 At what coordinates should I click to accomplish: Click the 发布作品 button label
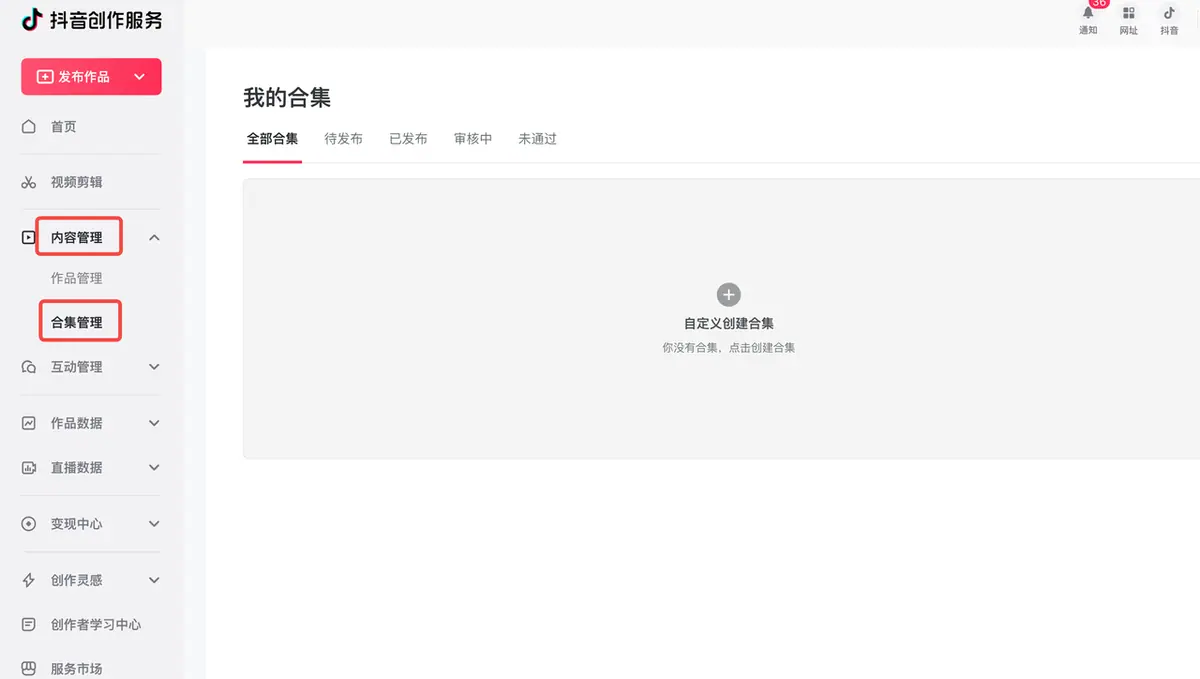[84, 77]
